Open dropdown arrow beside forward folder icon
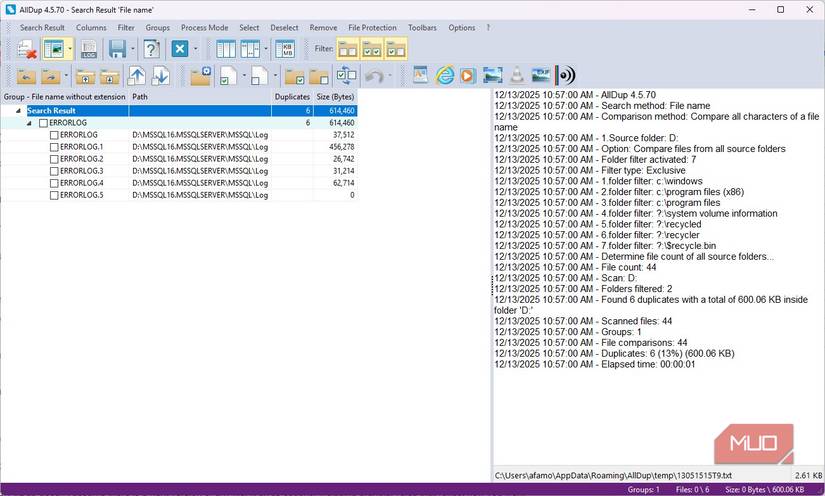The image size is (825, 496). click(66, 76)
